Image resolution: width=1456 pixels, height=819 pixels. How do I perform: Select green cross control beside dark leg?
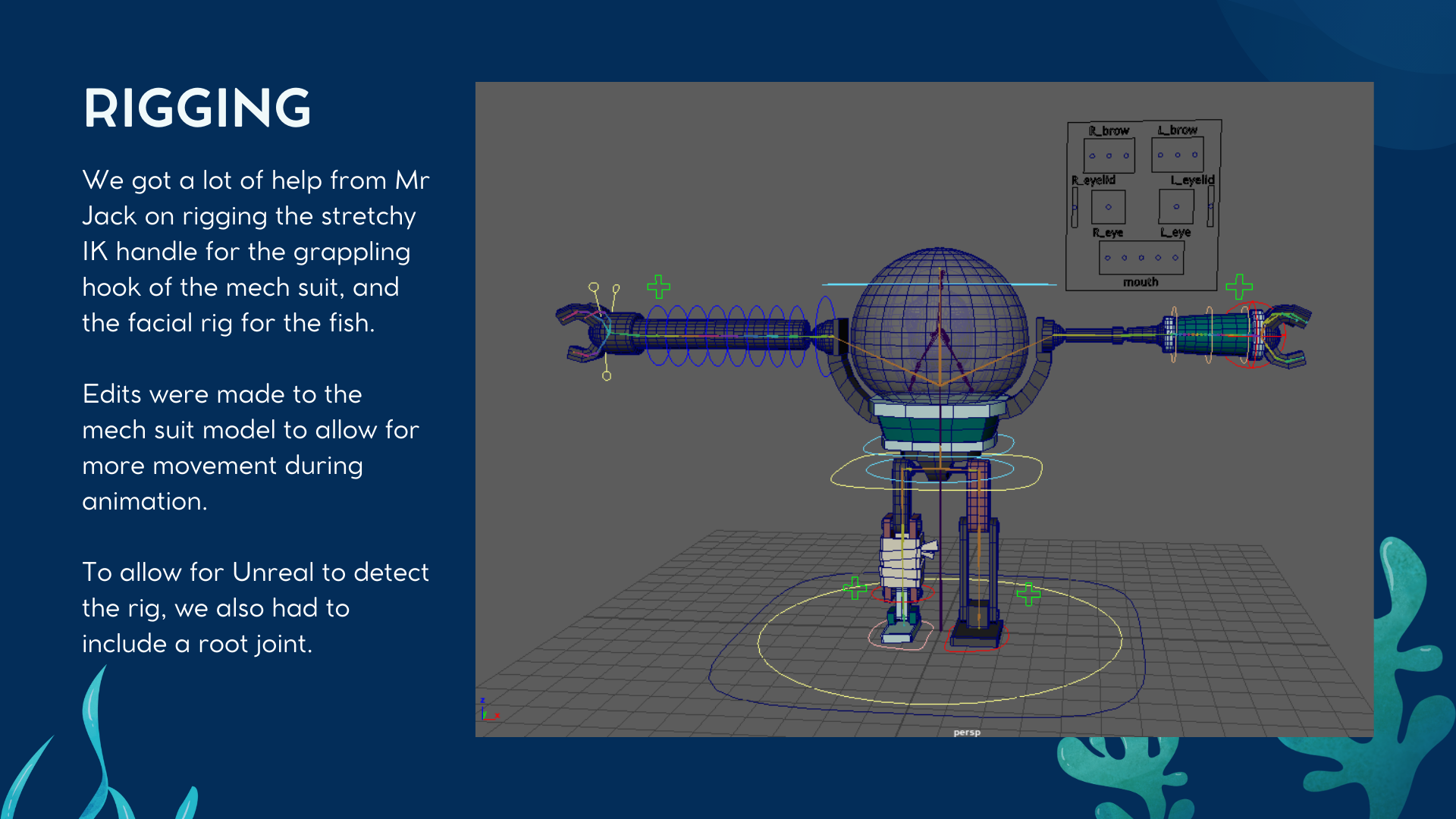[1028, 594]
